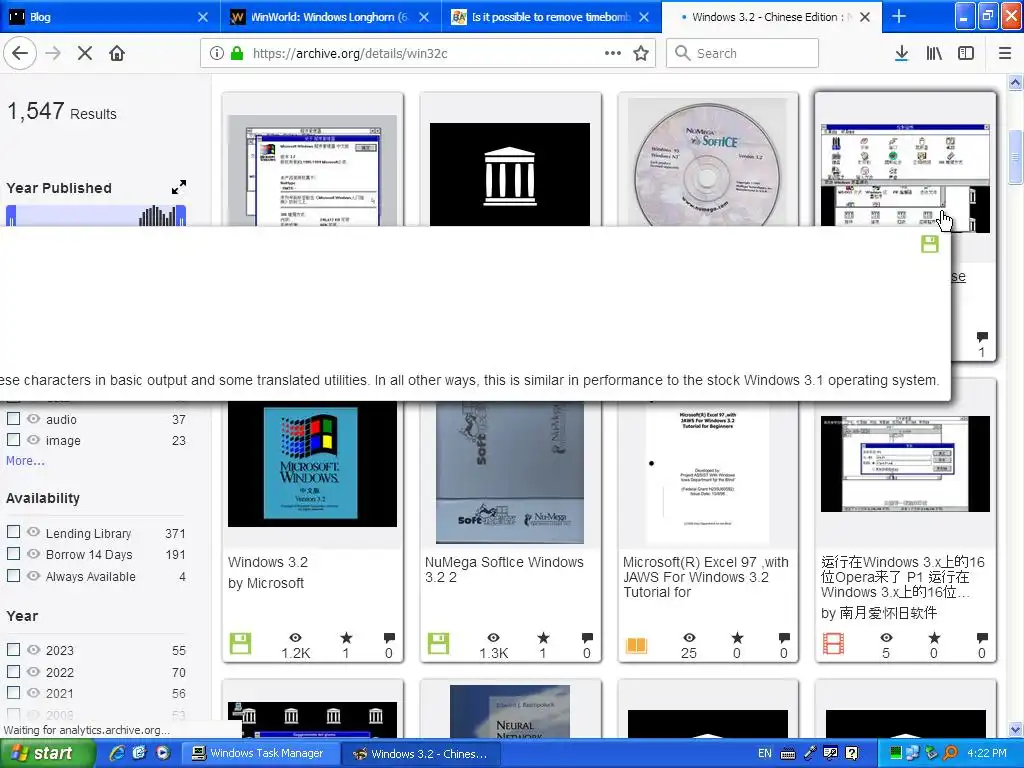Enable the Lending Library filter
This screenshot has height=768, width=1024.
click(13, 532)
